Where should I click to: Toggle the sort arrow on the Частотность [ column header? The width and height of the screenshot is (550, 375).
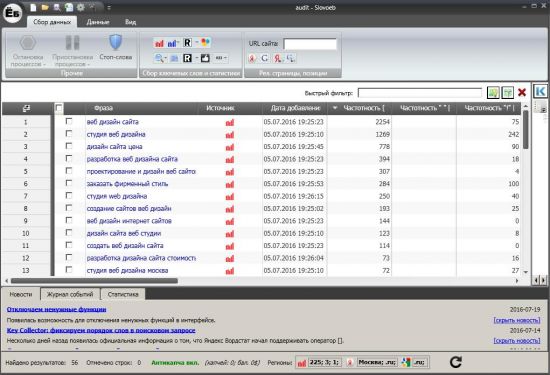click(x=335, y=108)
